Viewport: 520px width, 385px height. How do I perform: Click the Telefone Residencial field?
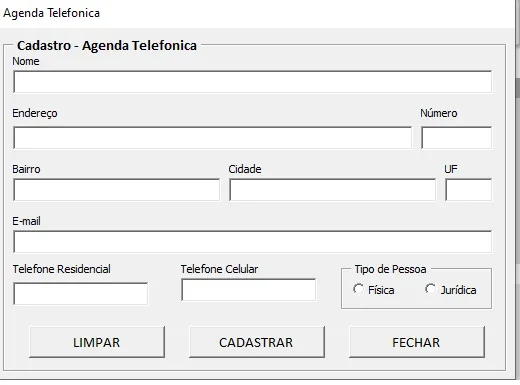click(80, 294)
